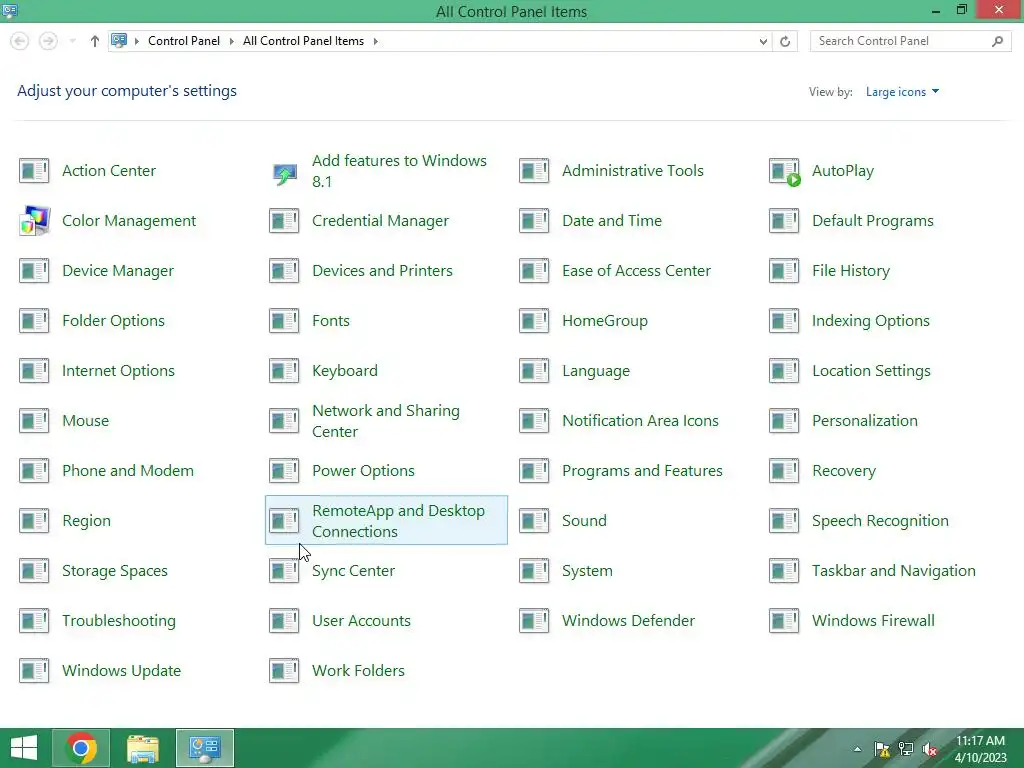This screenshot has height=768, width=1024.
Task: Click the search magnifier button
Action: [997, 41]
